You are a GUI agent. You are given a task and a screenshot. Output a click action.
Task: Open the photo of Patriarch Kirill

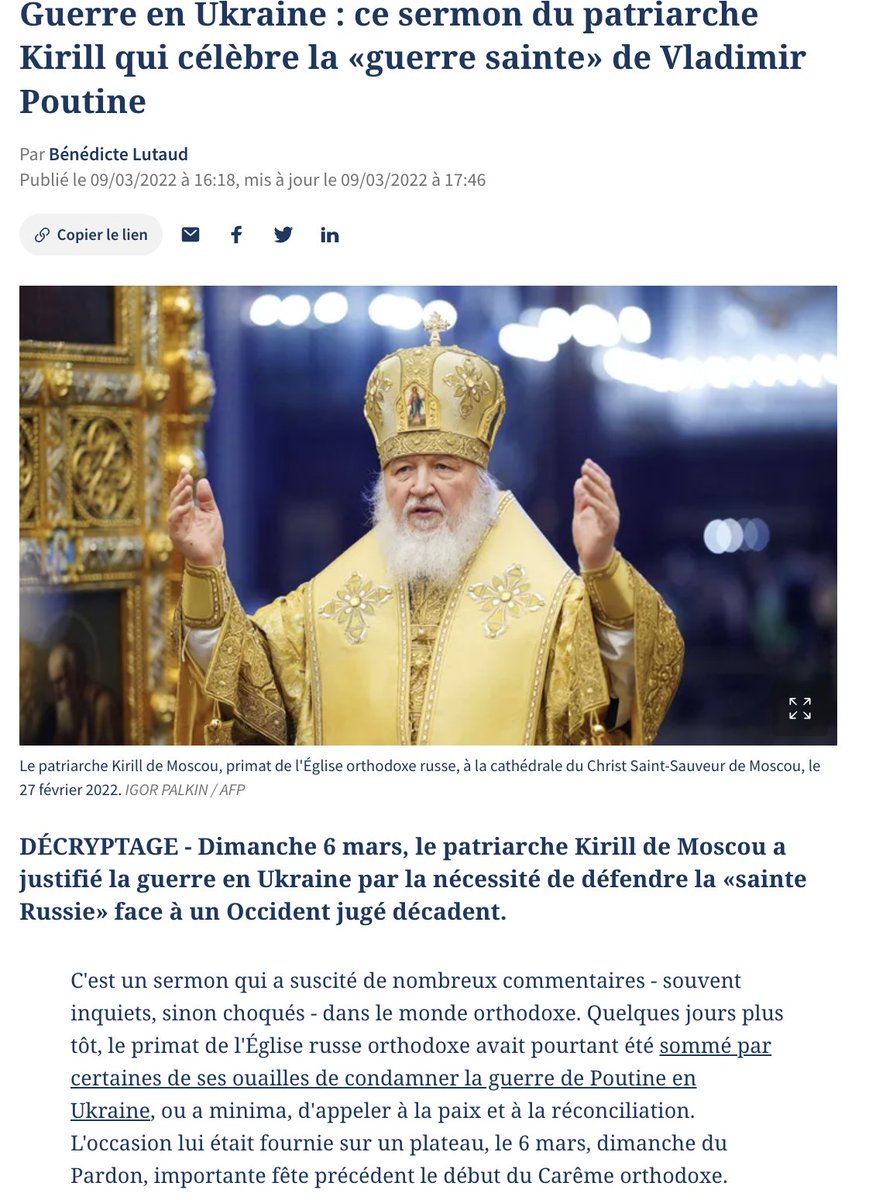[428, 515]
